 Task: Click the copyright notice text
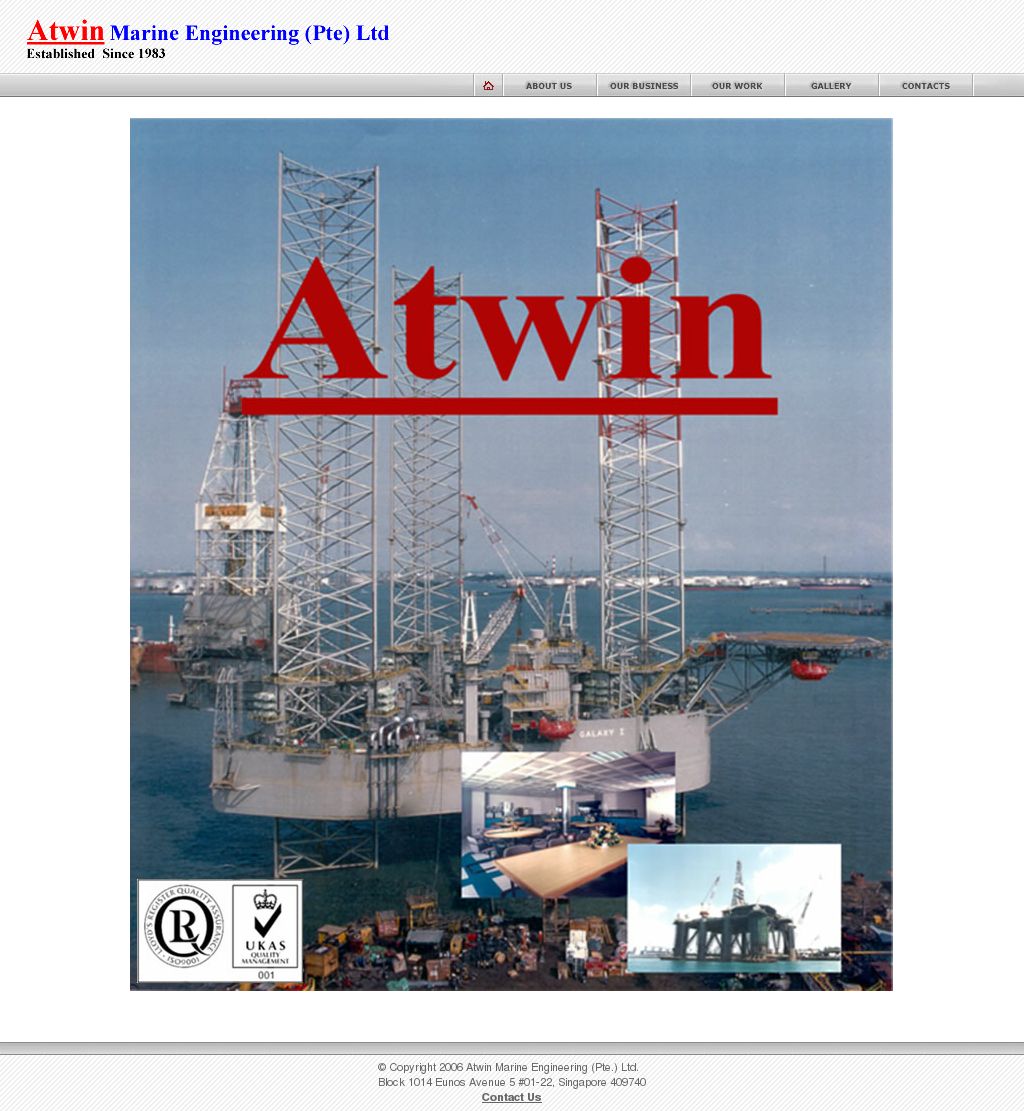tap(511, 1067)
